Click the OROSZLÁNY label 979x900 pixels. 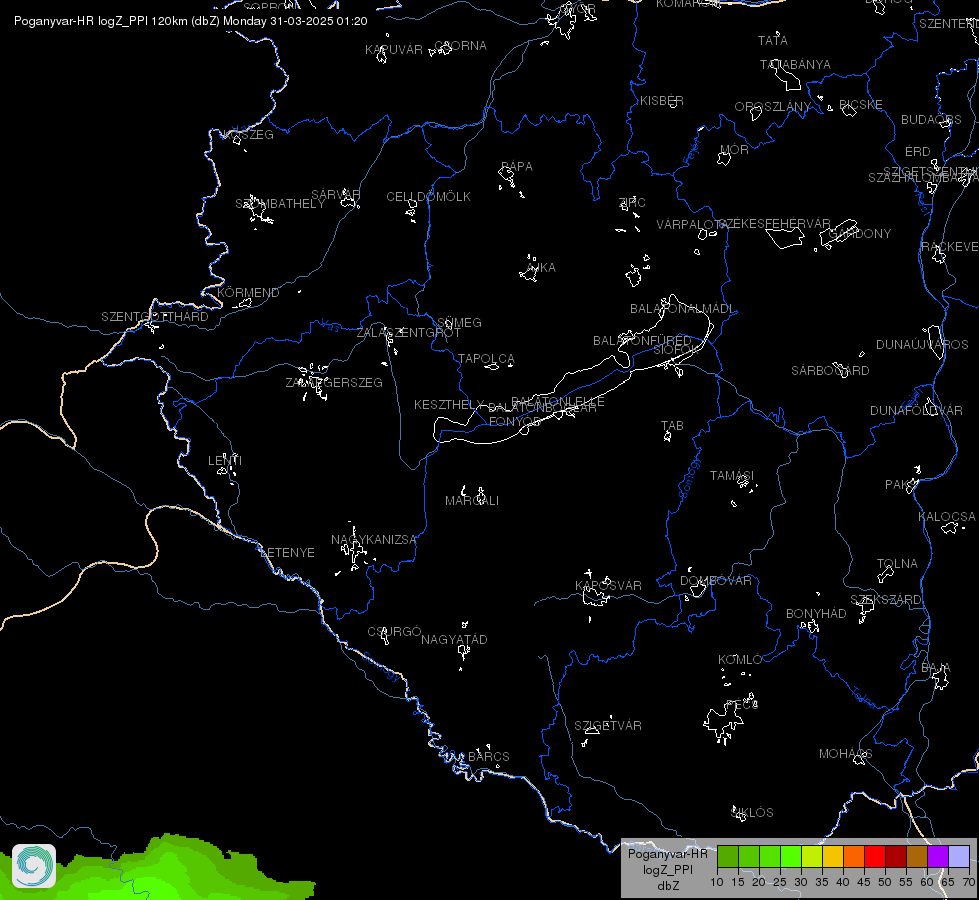pos(772,107)
